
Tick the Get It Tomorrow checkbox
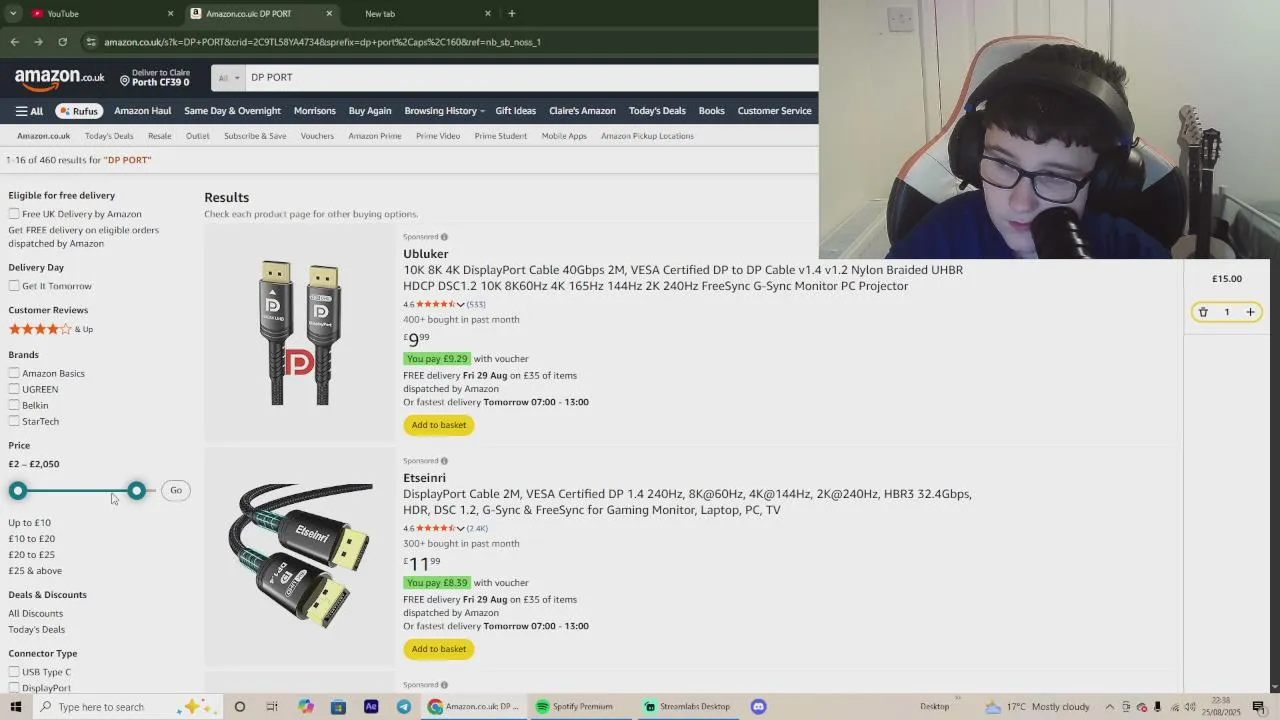tap(14, 286)
